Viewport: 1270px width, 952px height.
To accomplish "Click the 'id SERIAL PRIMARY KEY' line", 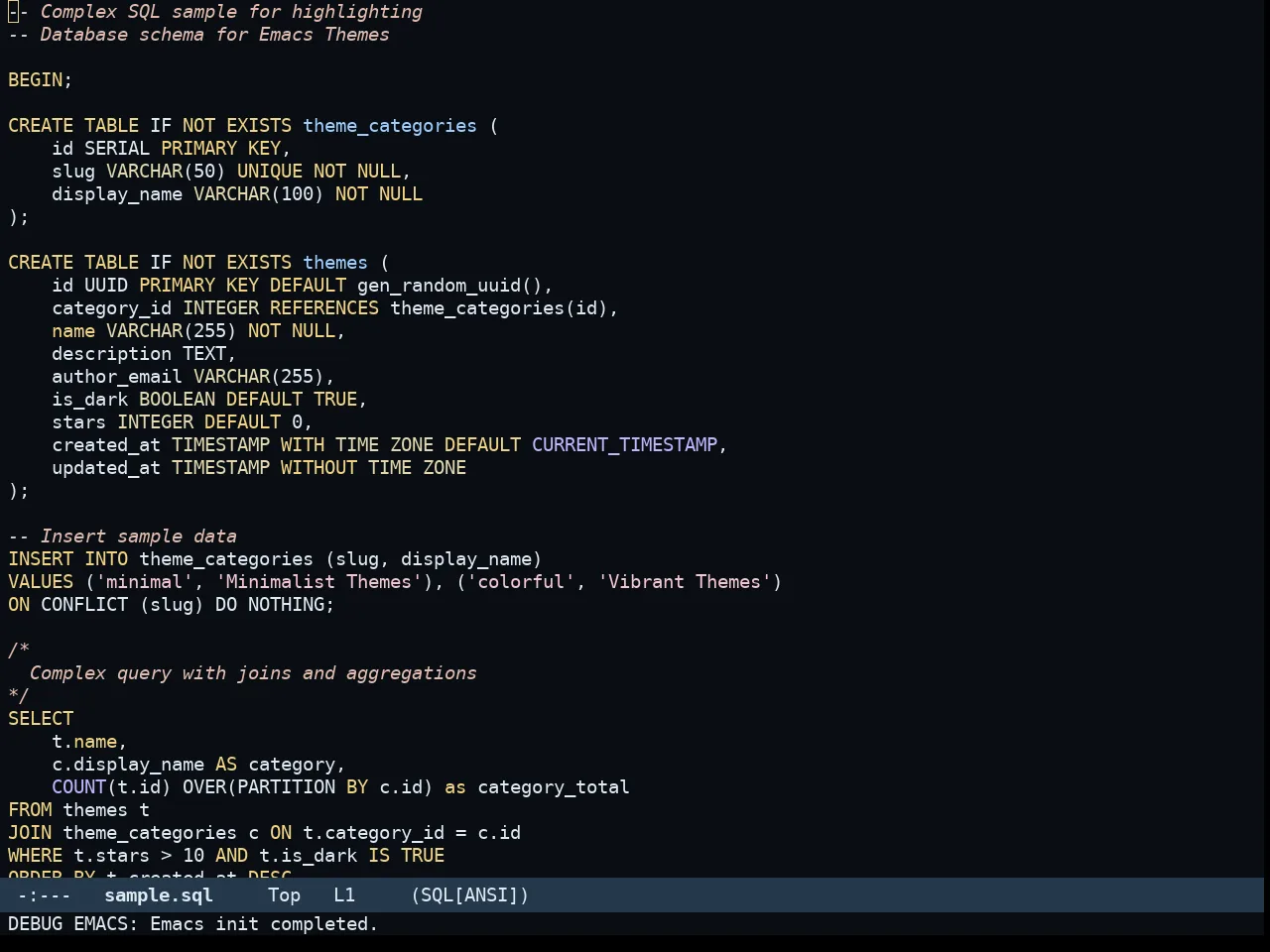I will [171, 149].
